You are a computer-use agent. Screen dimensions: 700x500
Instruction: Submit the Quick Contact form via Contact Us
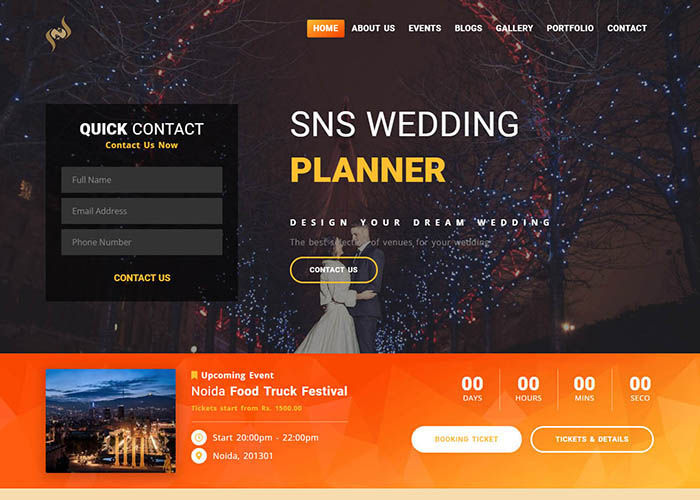tap(142, 278)
